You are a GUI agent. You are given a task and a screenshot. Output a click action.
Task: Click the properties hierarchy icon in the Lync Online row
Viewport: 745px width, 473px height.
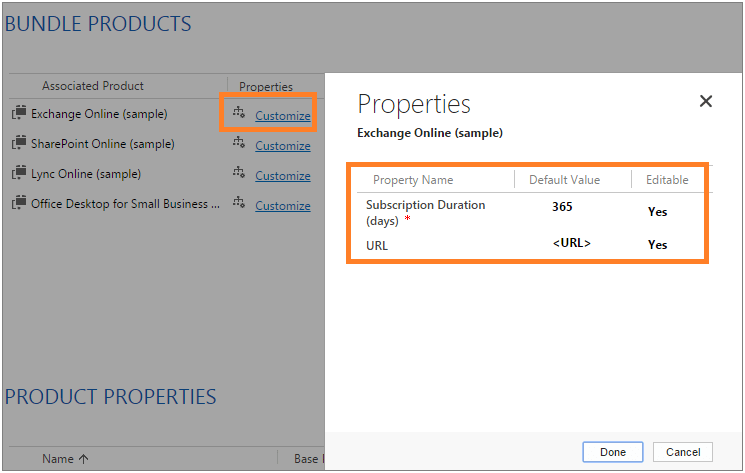click(239, 172)
